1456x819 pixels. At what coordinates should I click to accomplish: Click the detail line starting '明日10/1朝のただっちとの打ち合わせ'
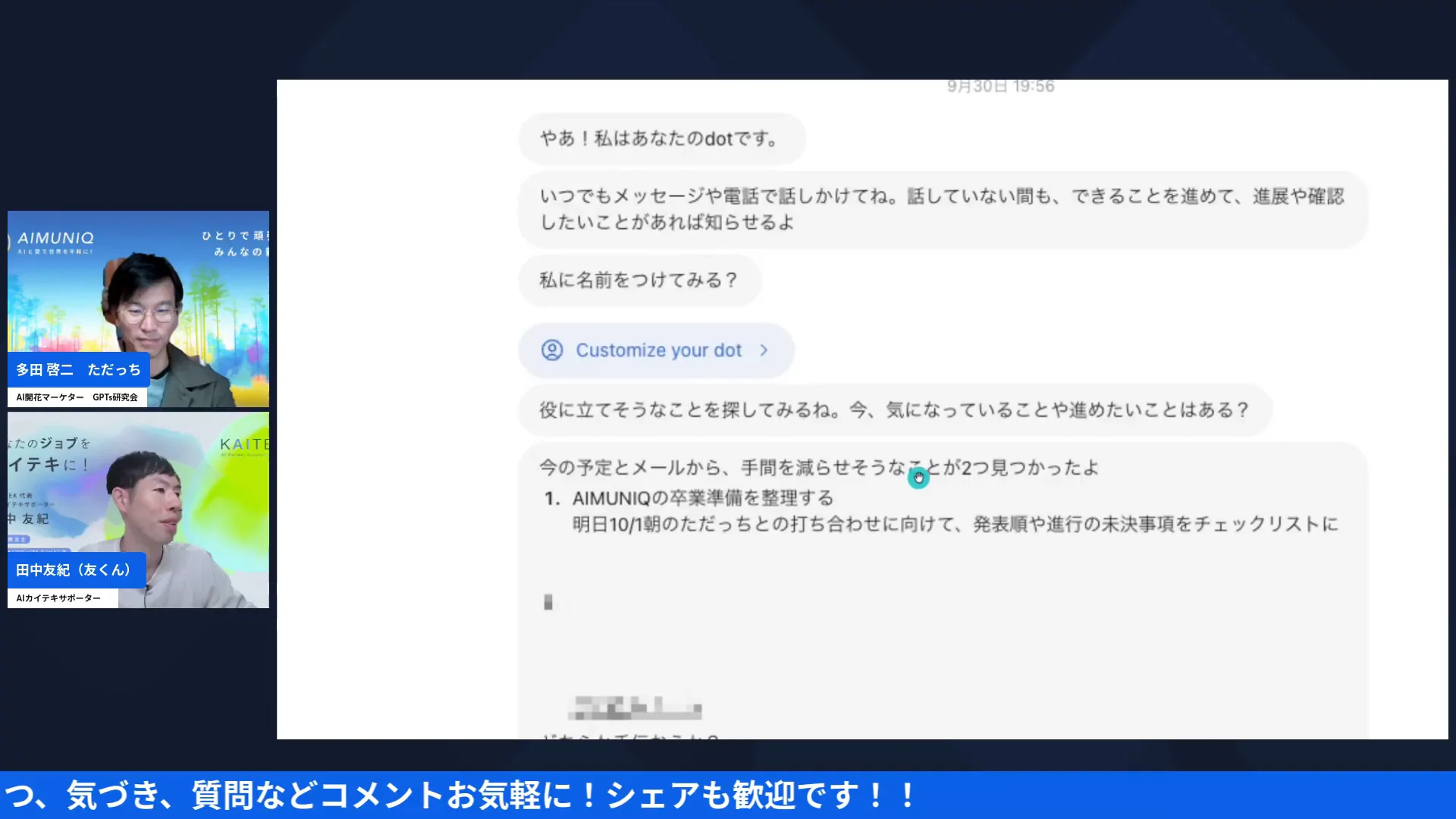point(955,525)
